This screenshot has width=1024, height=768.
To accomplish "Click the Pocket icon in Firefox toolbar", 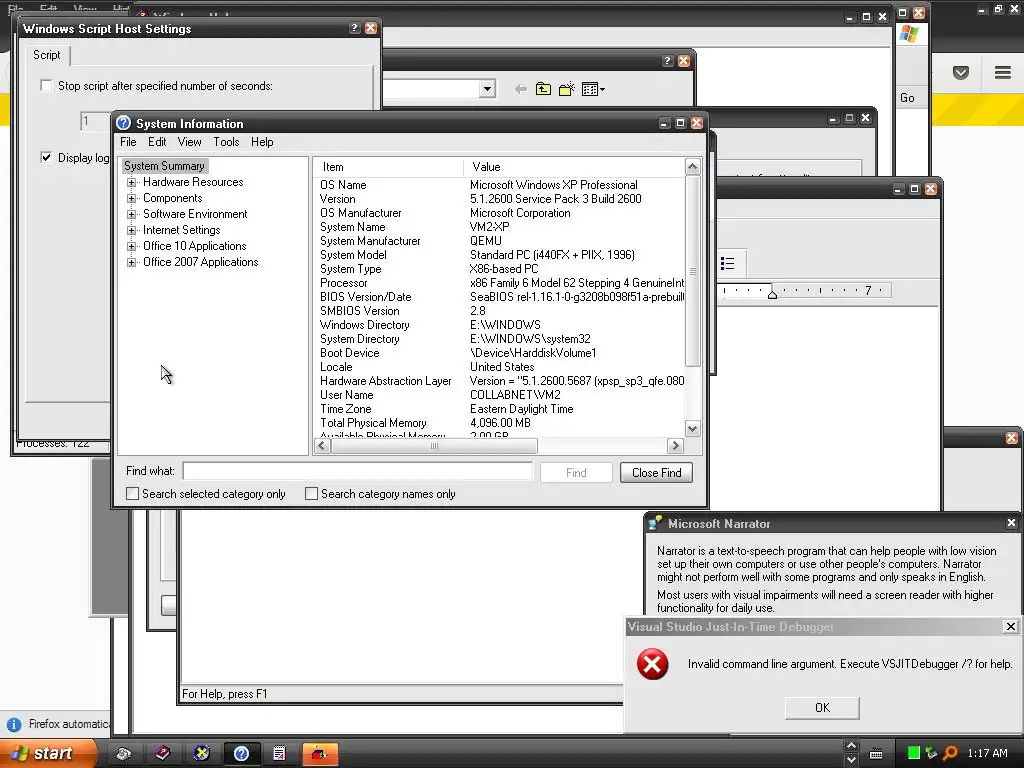I will (x=961, y=72).
